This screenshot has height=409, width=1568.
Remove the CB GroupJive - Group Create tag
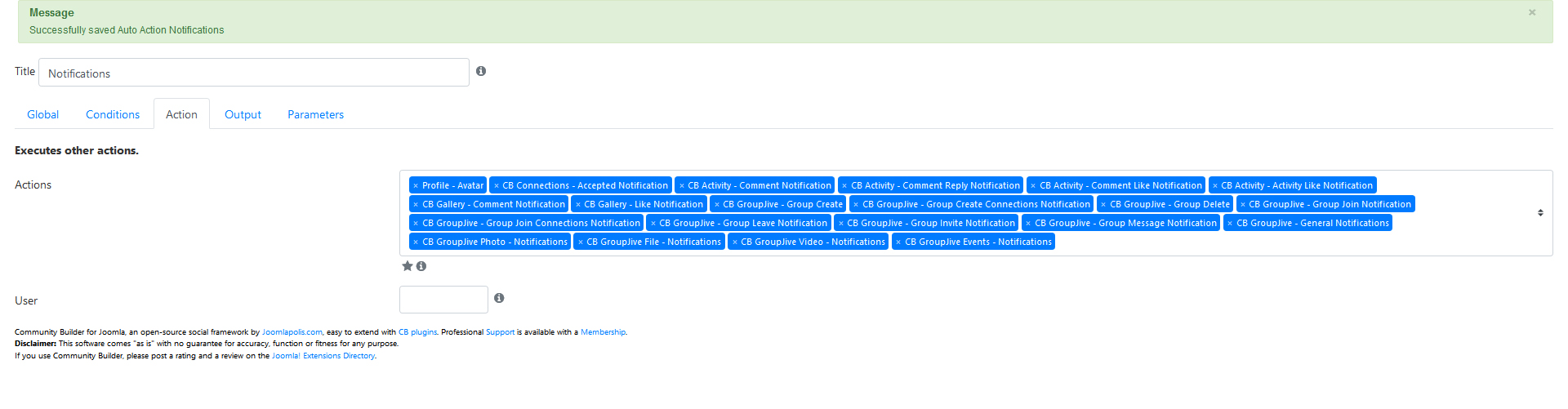716,205
